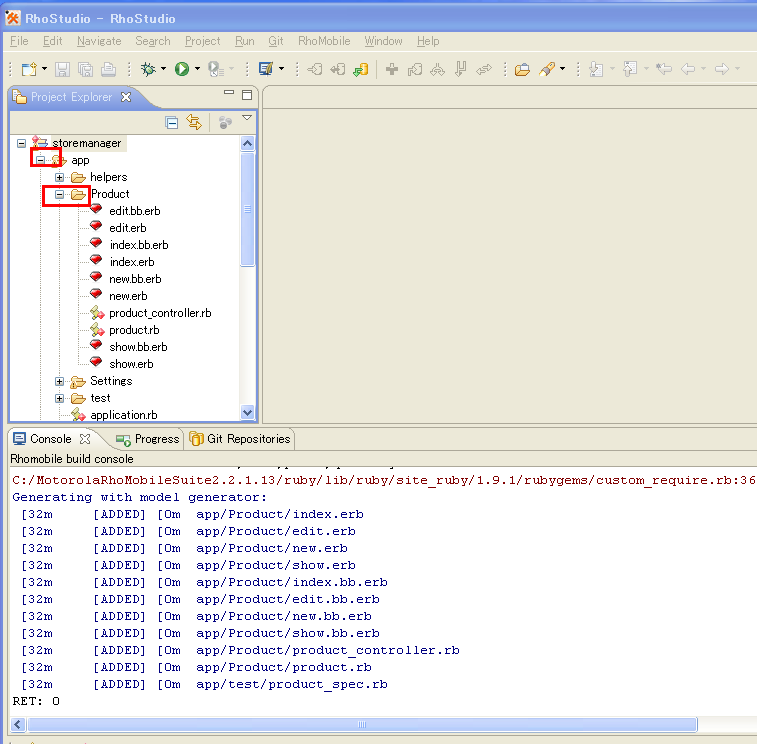Minimize the Project Explorer panel

[x=229, y=92]
